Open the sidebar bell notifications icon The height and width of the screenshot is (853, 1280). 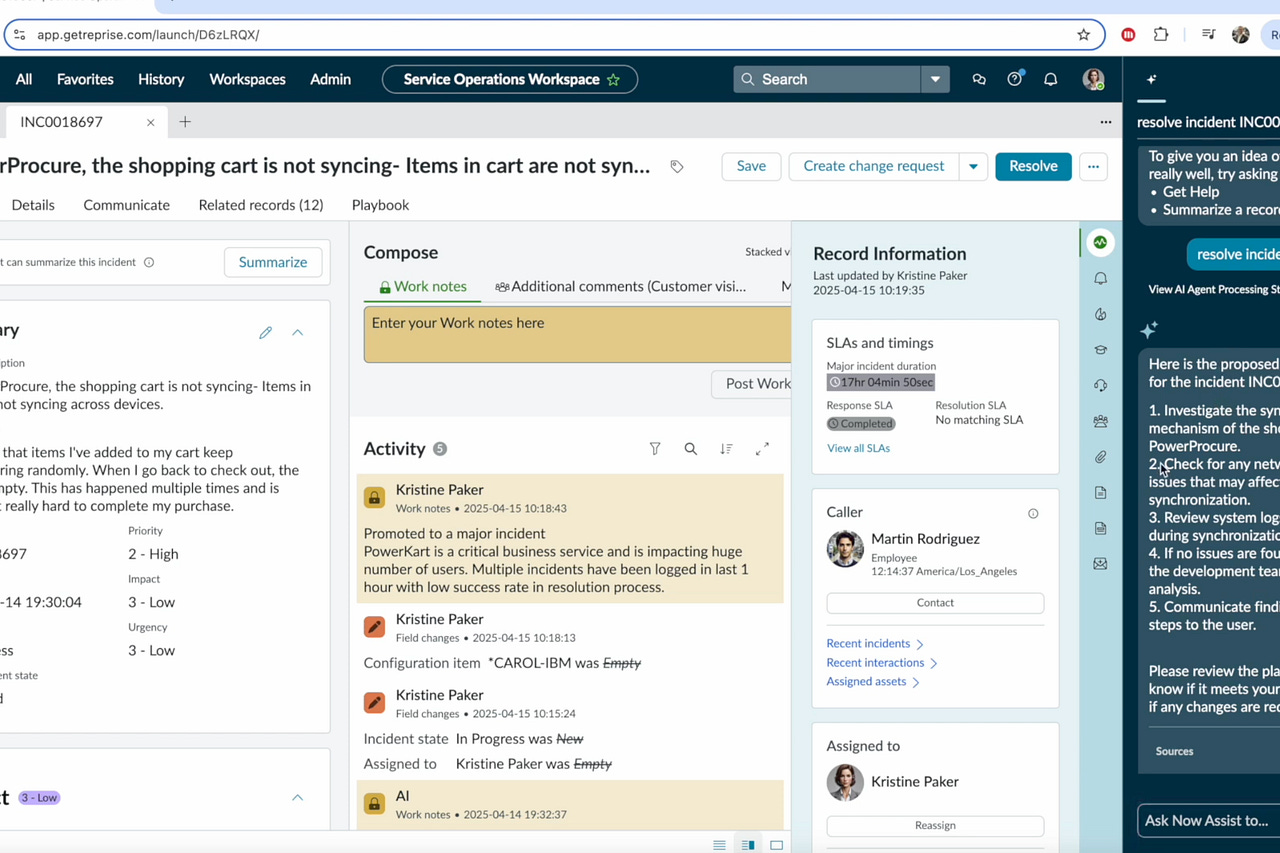(1100, 279)
